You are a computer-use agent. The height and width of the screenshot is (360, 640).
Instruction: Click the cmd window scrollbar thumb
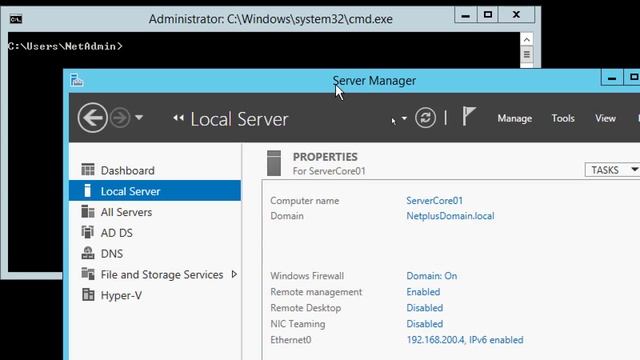527,54
